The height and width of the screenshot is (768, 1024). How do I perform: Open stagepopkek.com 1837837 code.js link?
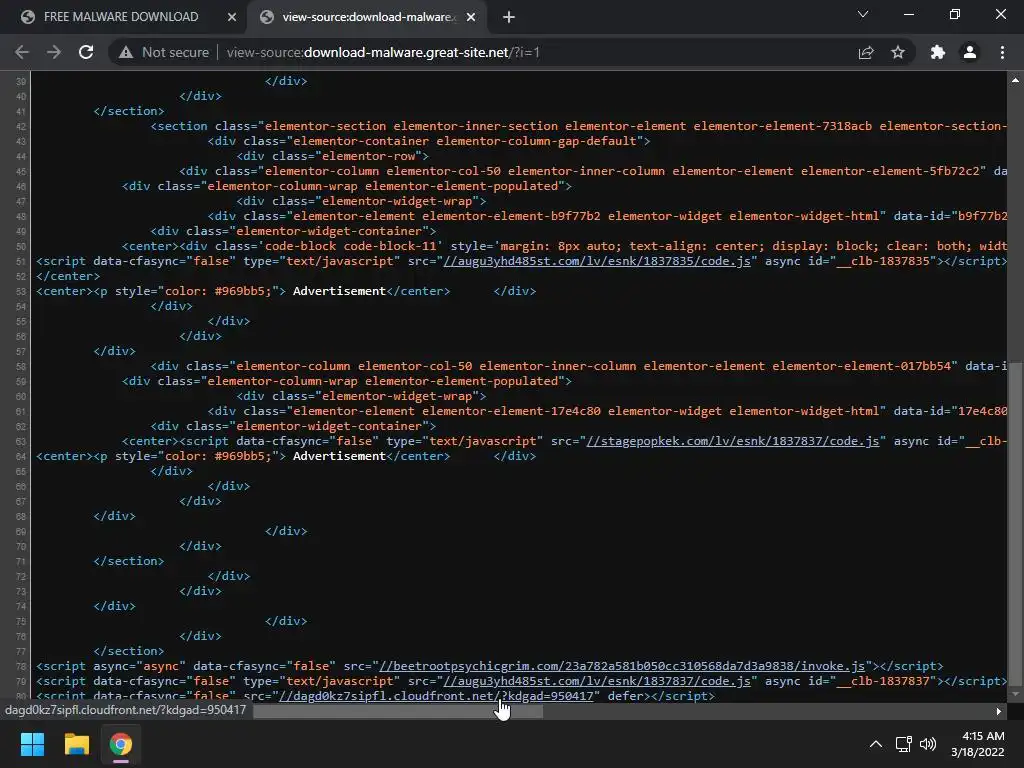pos(733,441)
